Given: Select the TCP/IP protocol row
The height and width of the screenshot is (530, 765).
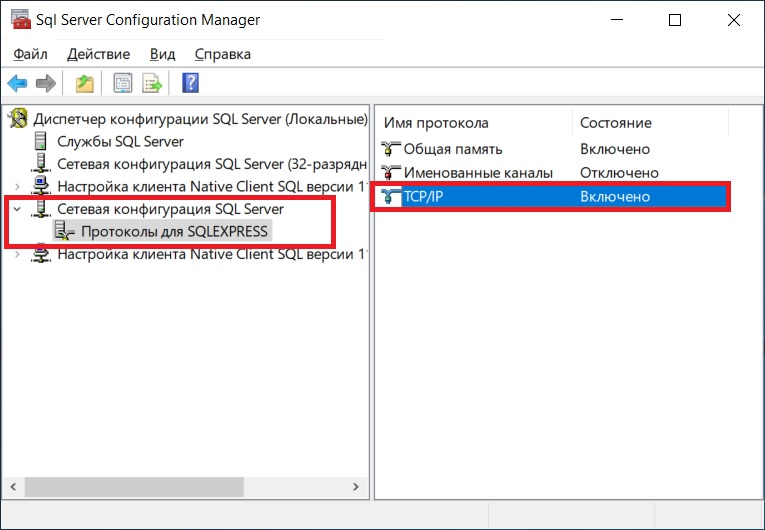Looking at the screenshot, I should (x=554, y=196).
